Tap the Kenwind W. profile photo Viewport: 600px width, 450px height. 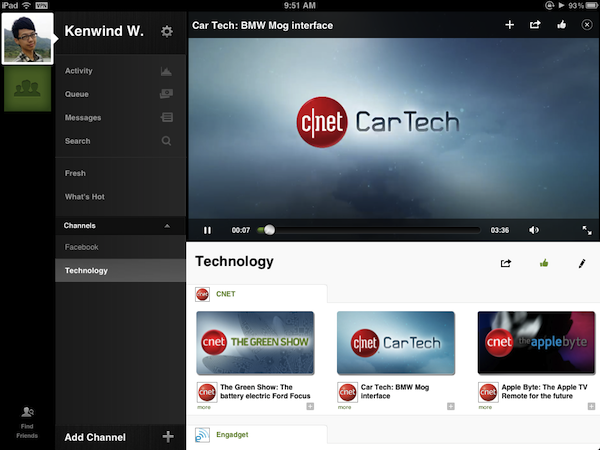tap(28, 39)
